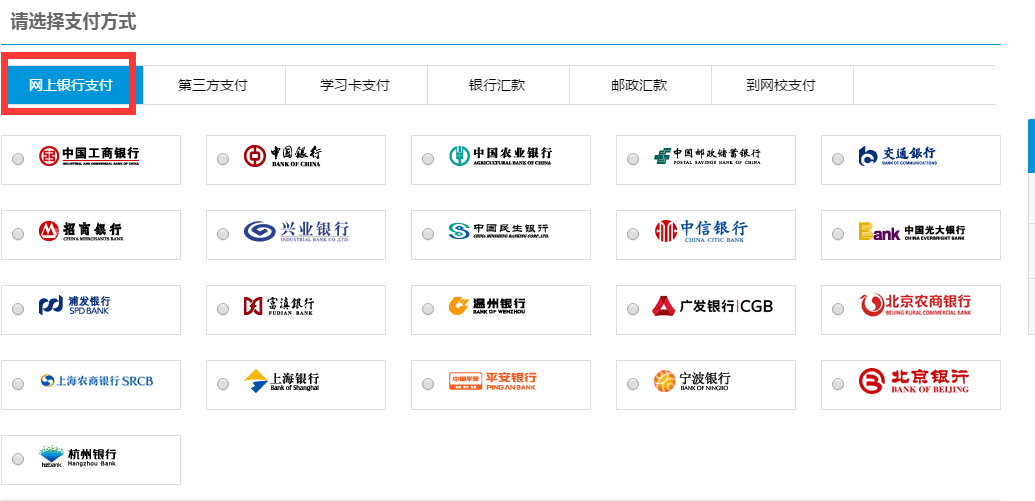The height and width of the screenshot is (501, 1035).
Task: Select the Postal Savings Bank radio button
Action: (x=633, y=159)
